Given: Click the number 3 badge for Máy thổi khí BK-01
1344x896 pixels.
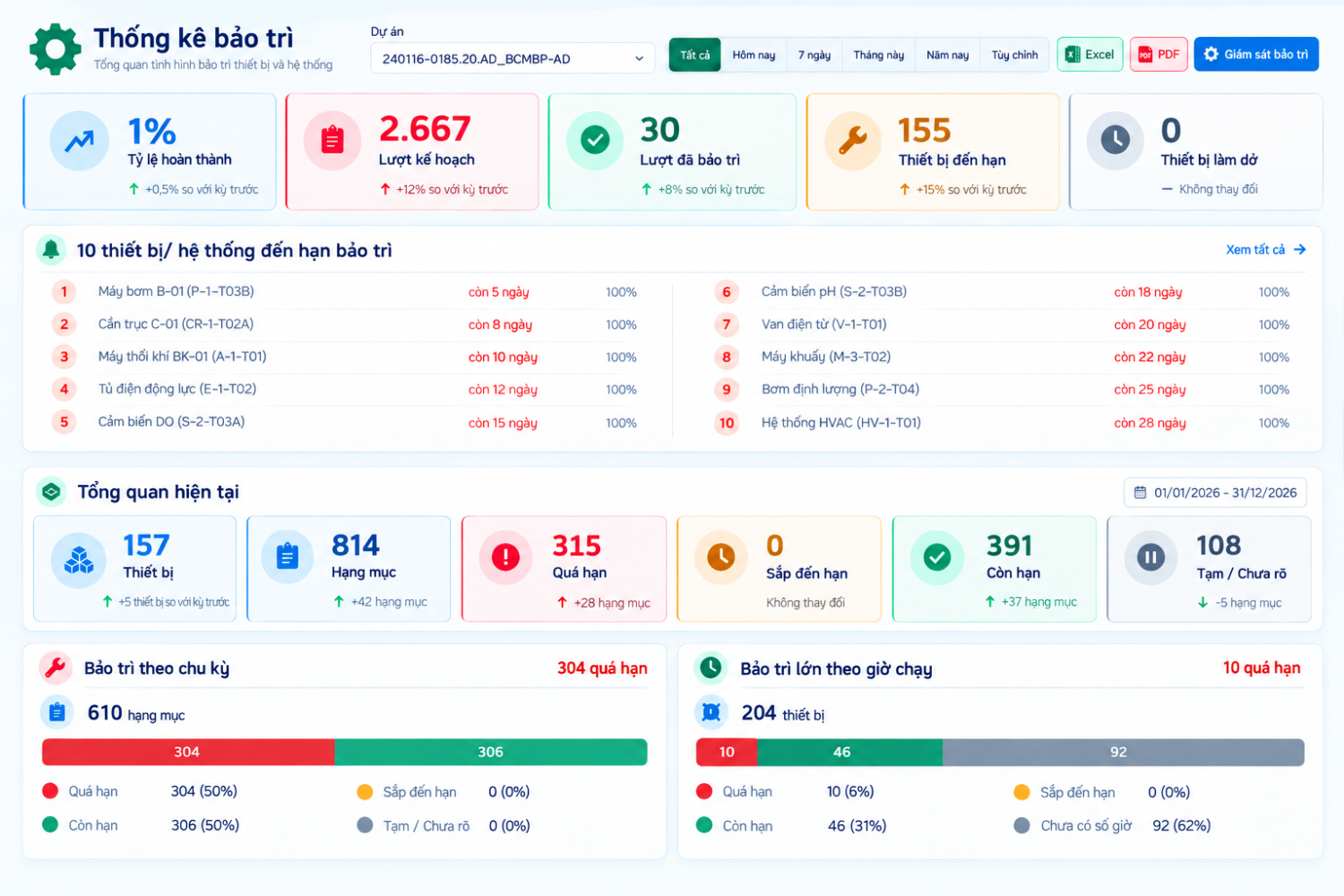Looking at the screenshot, I should 64,358.
